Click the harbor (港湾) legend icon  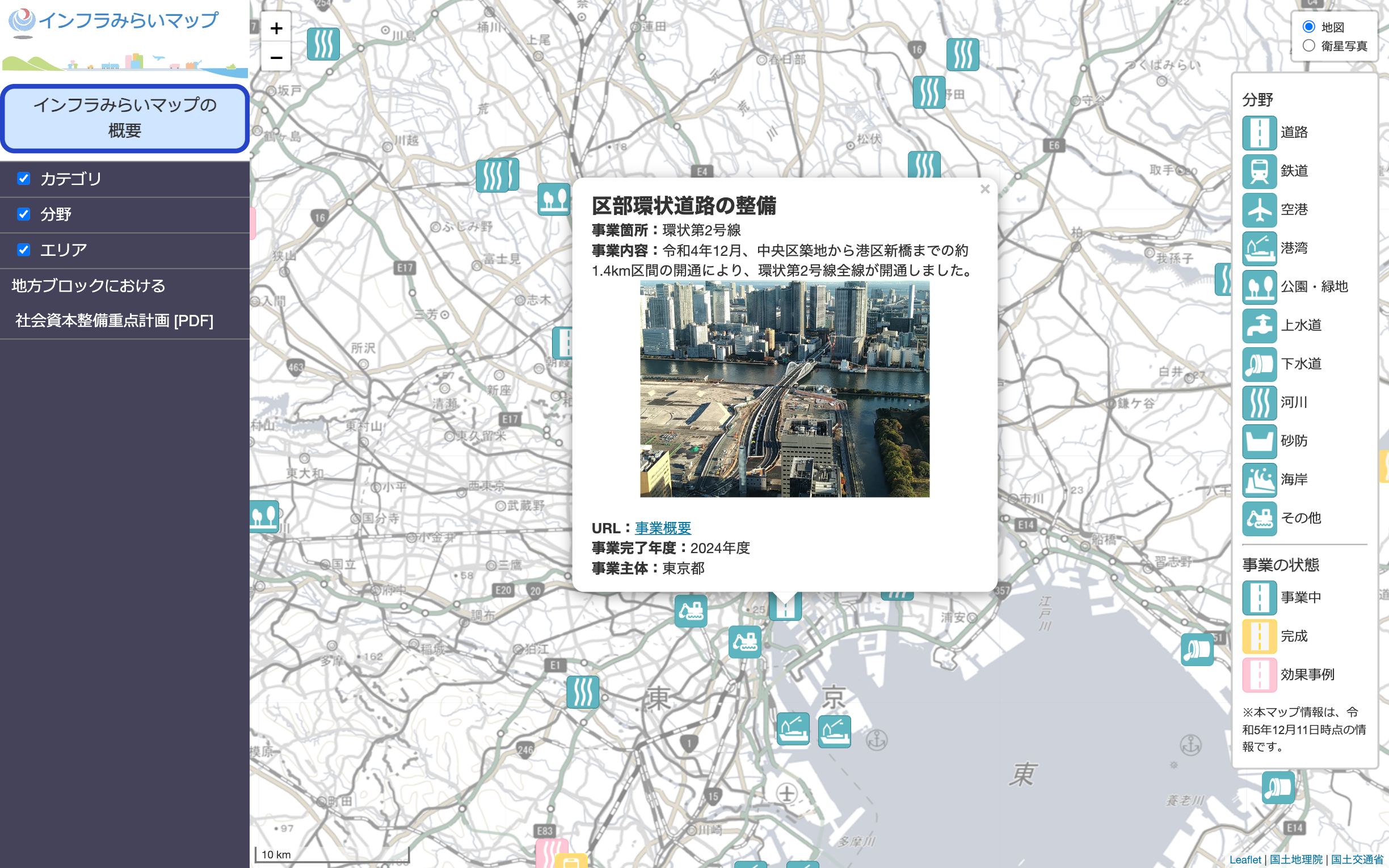(x=1258, y=248)
